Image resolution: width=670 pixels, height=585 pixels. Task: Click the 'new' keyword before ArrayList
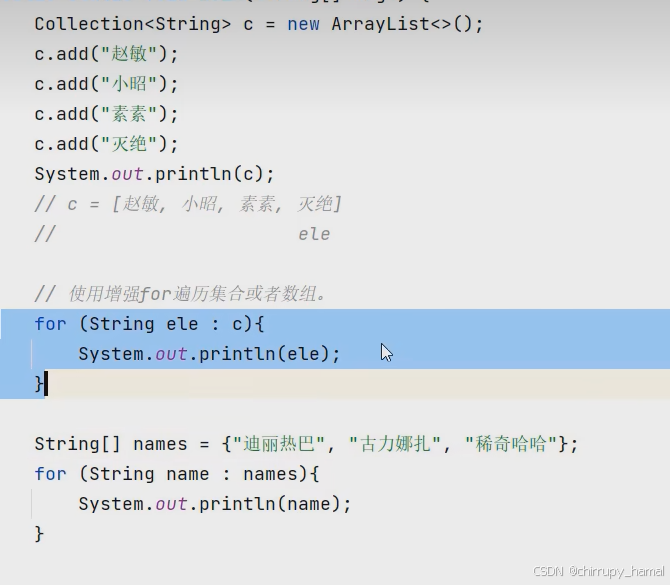[x=303, y=24]
